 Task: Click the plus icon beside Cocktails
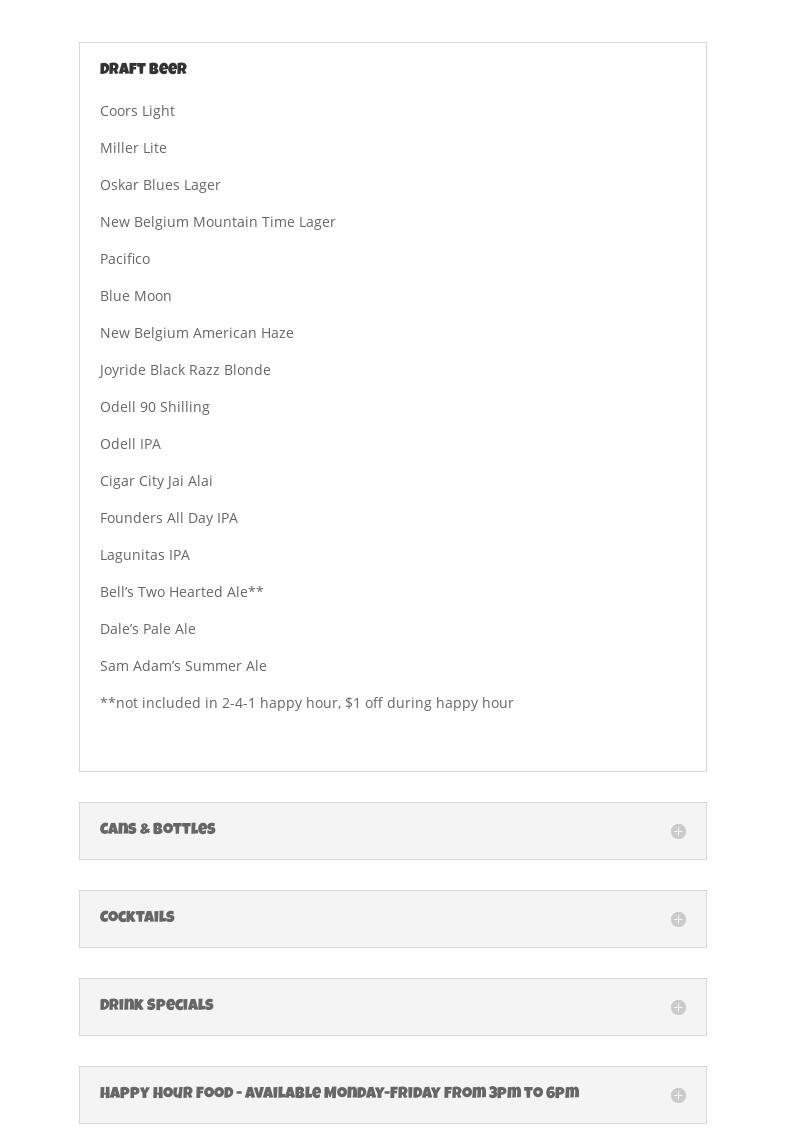pos(678,919)
